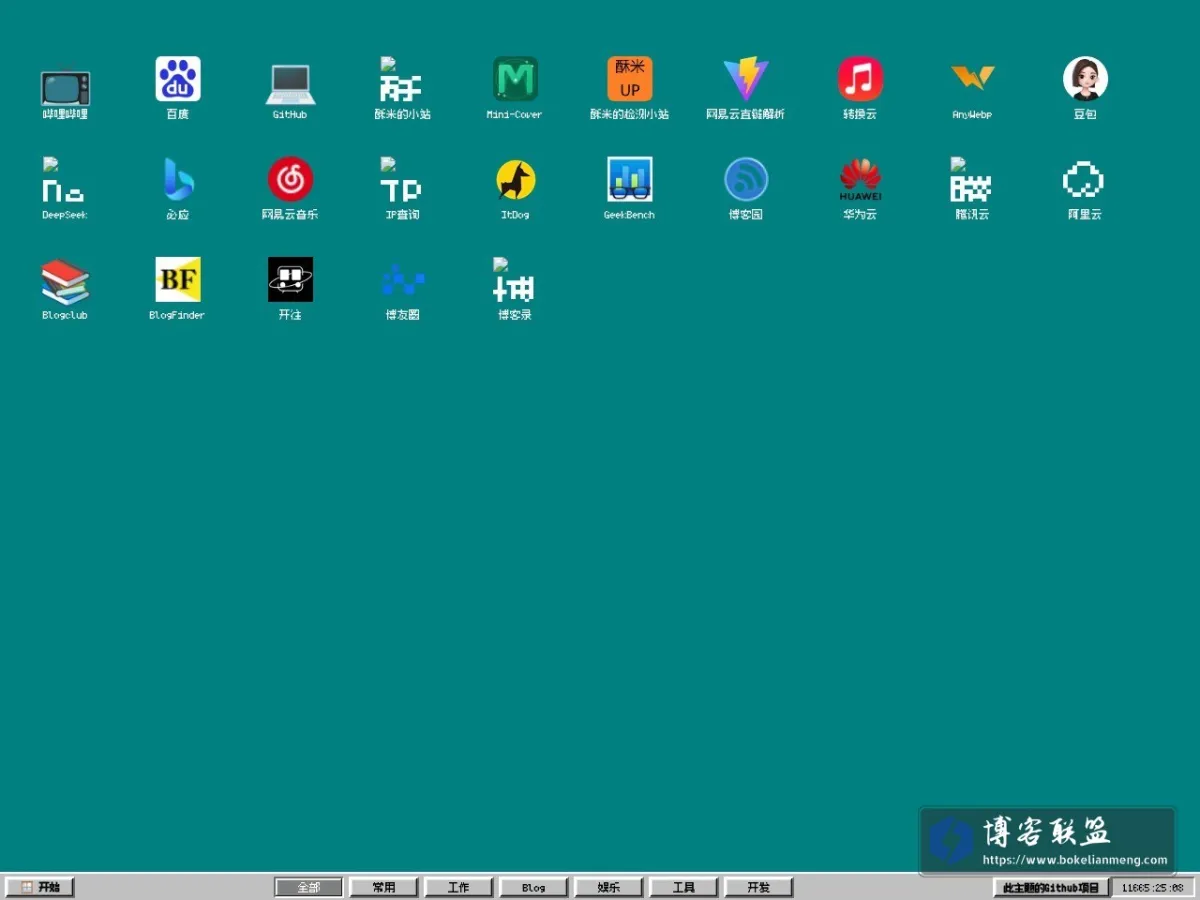Image resolution: width=1200 pixels, height=900 pixels.
Task: Select the 全部 category tab
Action: tap(309, 887)
